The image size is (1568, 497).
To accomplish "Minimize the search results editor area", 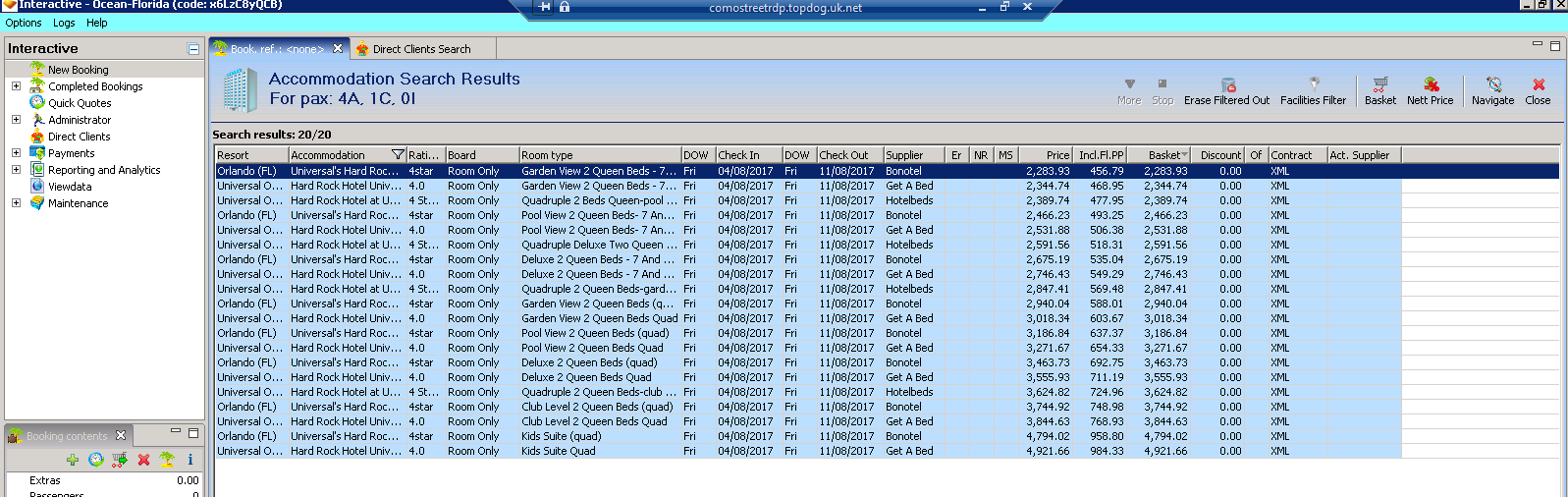I will 1538,45.
